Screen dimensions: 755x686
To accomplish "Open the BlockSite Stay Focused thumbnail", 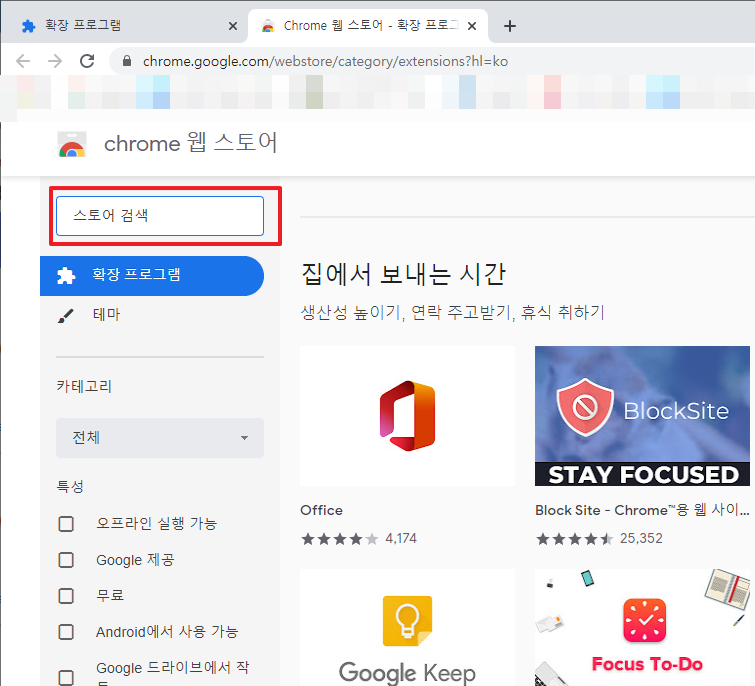I will (642, 416).
